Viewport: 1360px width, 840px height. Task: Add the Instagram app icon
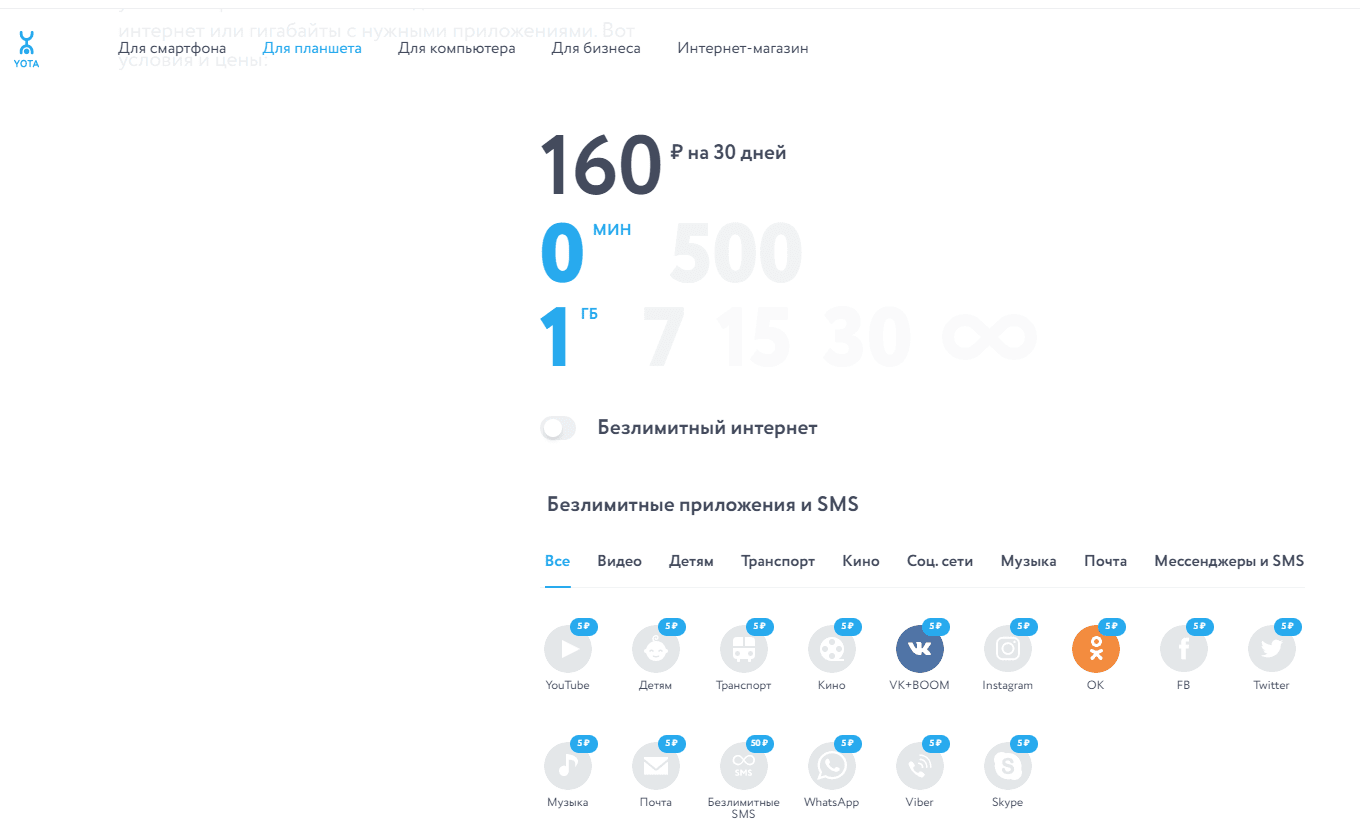click(1008, 649)
